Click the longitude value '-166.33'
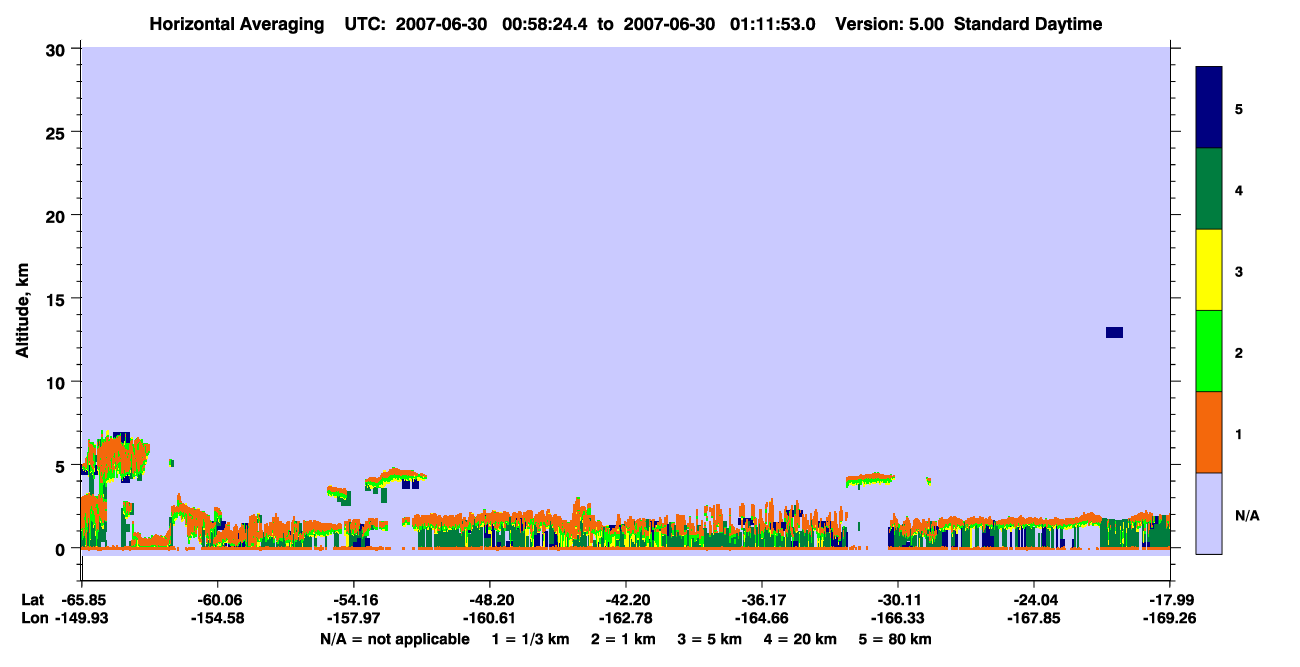1300x667 pixels. pyautogui.click(x=897, y=618)
